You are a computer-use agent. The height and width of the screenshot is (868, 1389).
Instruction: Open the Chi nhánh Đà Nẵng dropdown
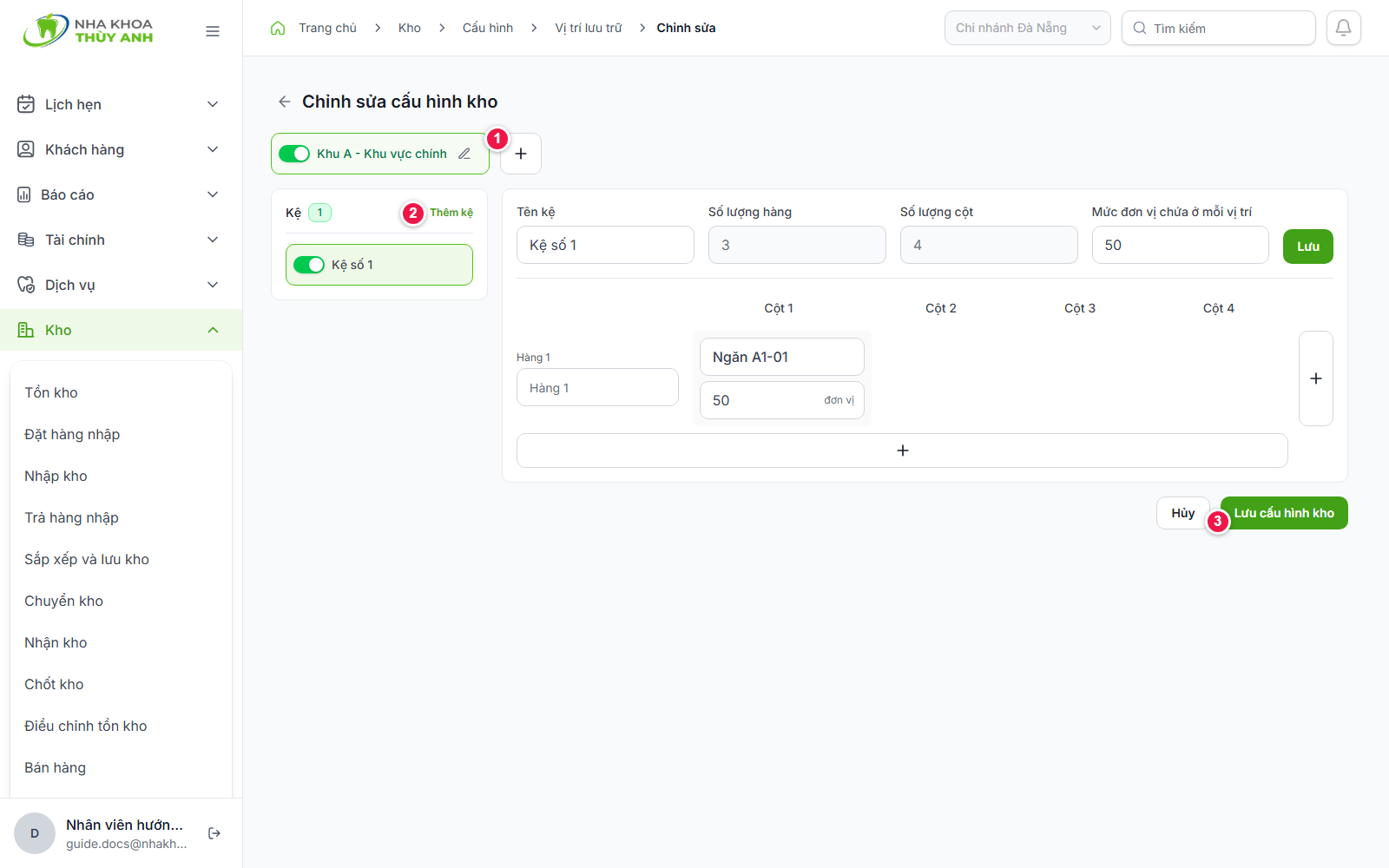[1028, 28]
